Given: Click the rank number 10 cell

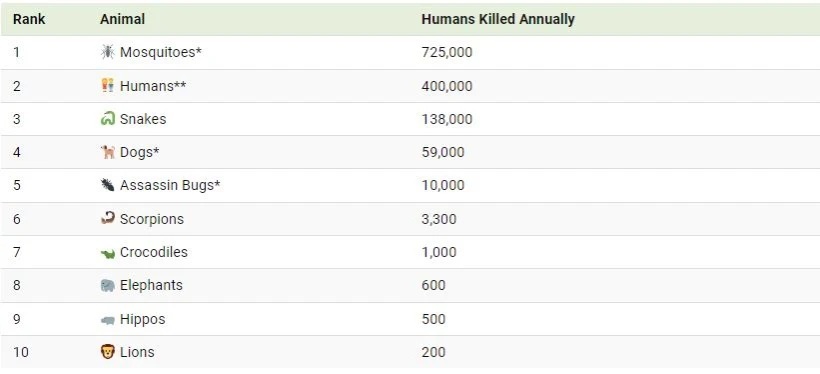Looking at the screenshot, I should click(x=21, y=352).
